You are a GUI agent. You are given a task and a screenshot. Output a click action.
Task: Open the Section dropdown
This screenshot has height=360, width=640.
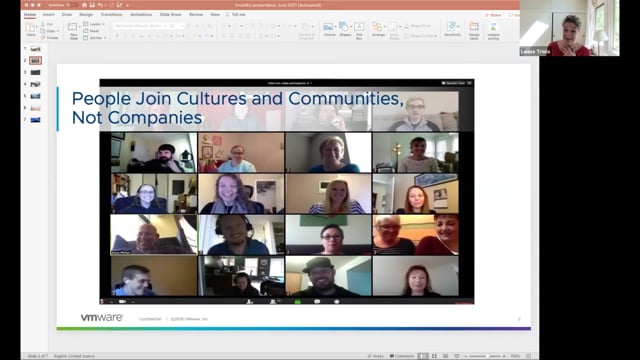(95, 38)
